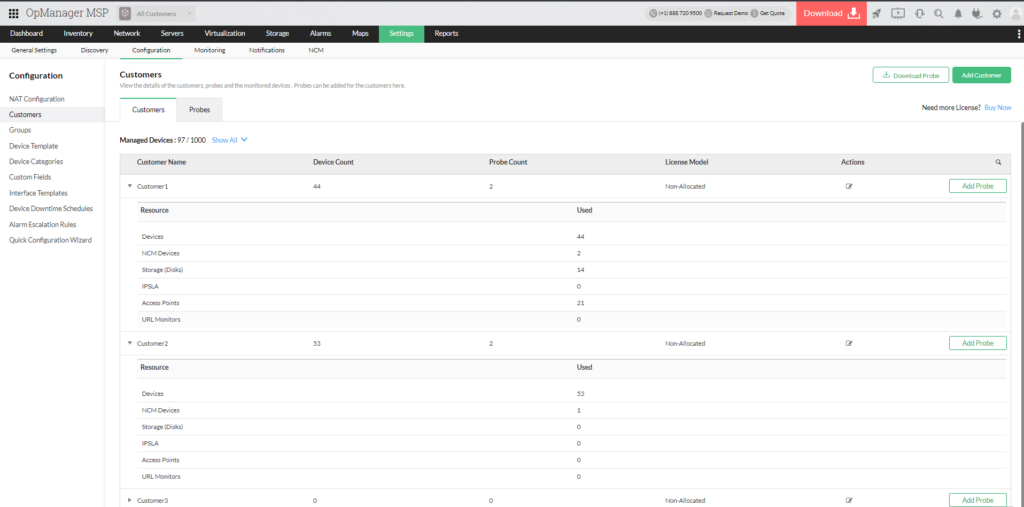The width and height of the screenshot is (1024, 507).
Task: Click the search icon in table header
Action: click(x=997, y=162)
